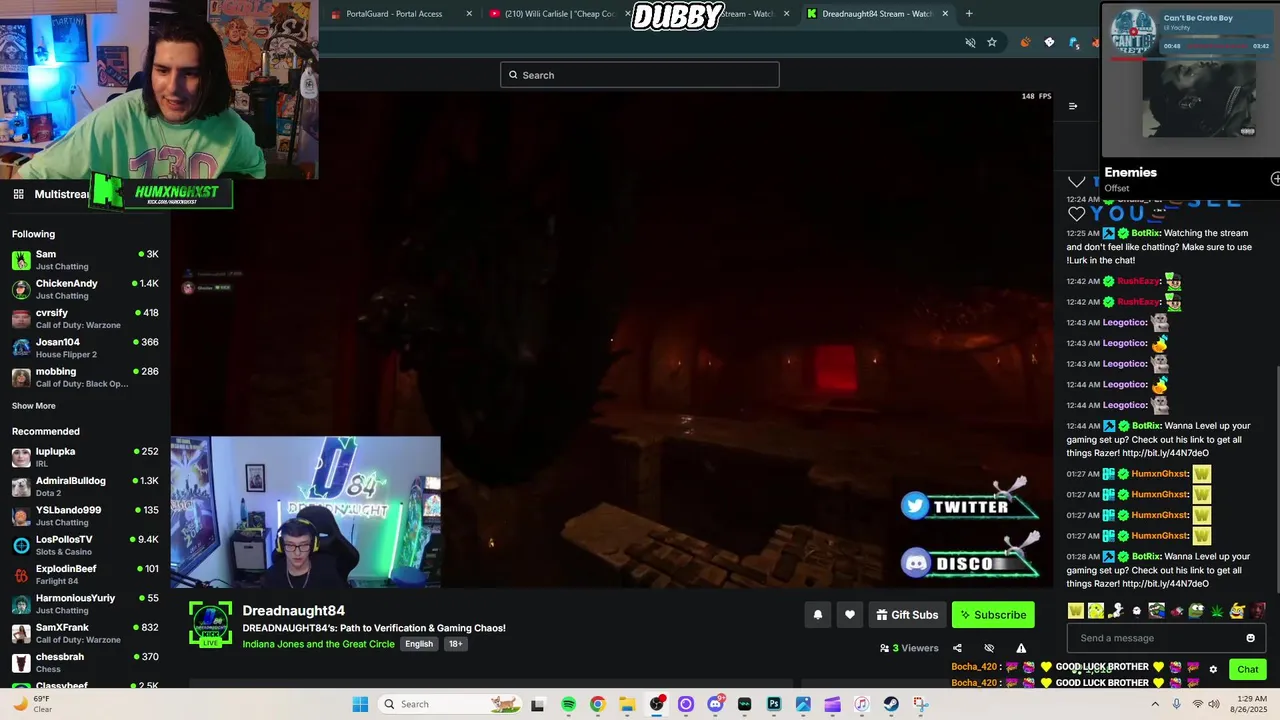The image size is (1280, 720).
Task: Click the Kick search field
Action: [640, 75]
